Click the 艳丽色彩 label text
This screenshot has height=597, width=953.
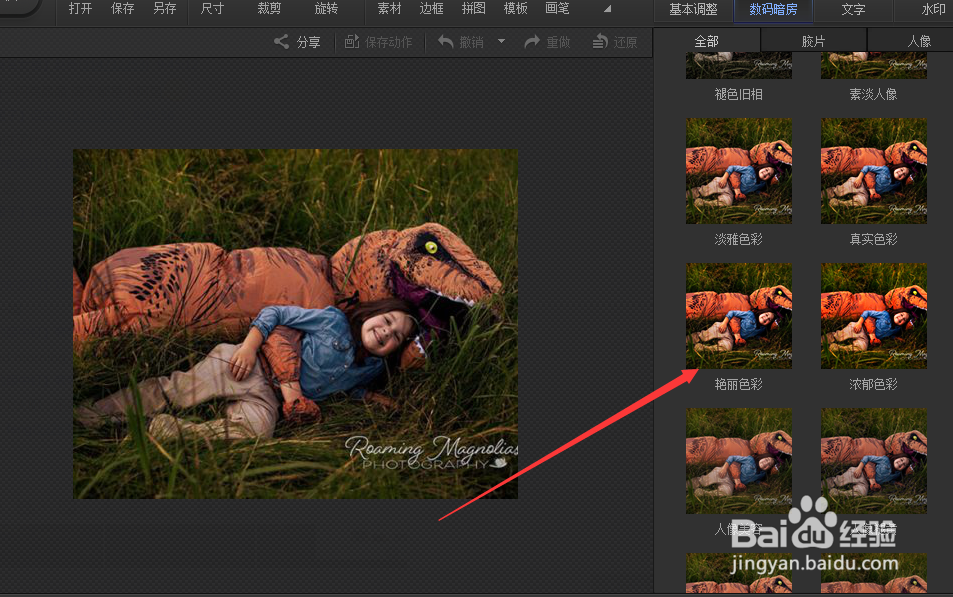738,384
